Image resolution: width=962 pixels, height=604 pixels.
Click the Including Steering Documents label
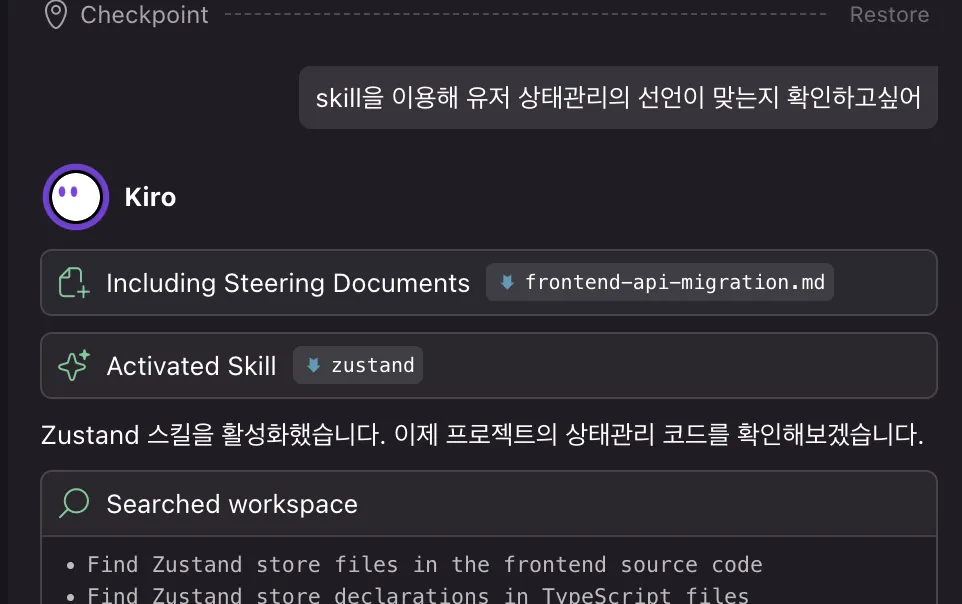pyautogui.click(x=288, y=283)
